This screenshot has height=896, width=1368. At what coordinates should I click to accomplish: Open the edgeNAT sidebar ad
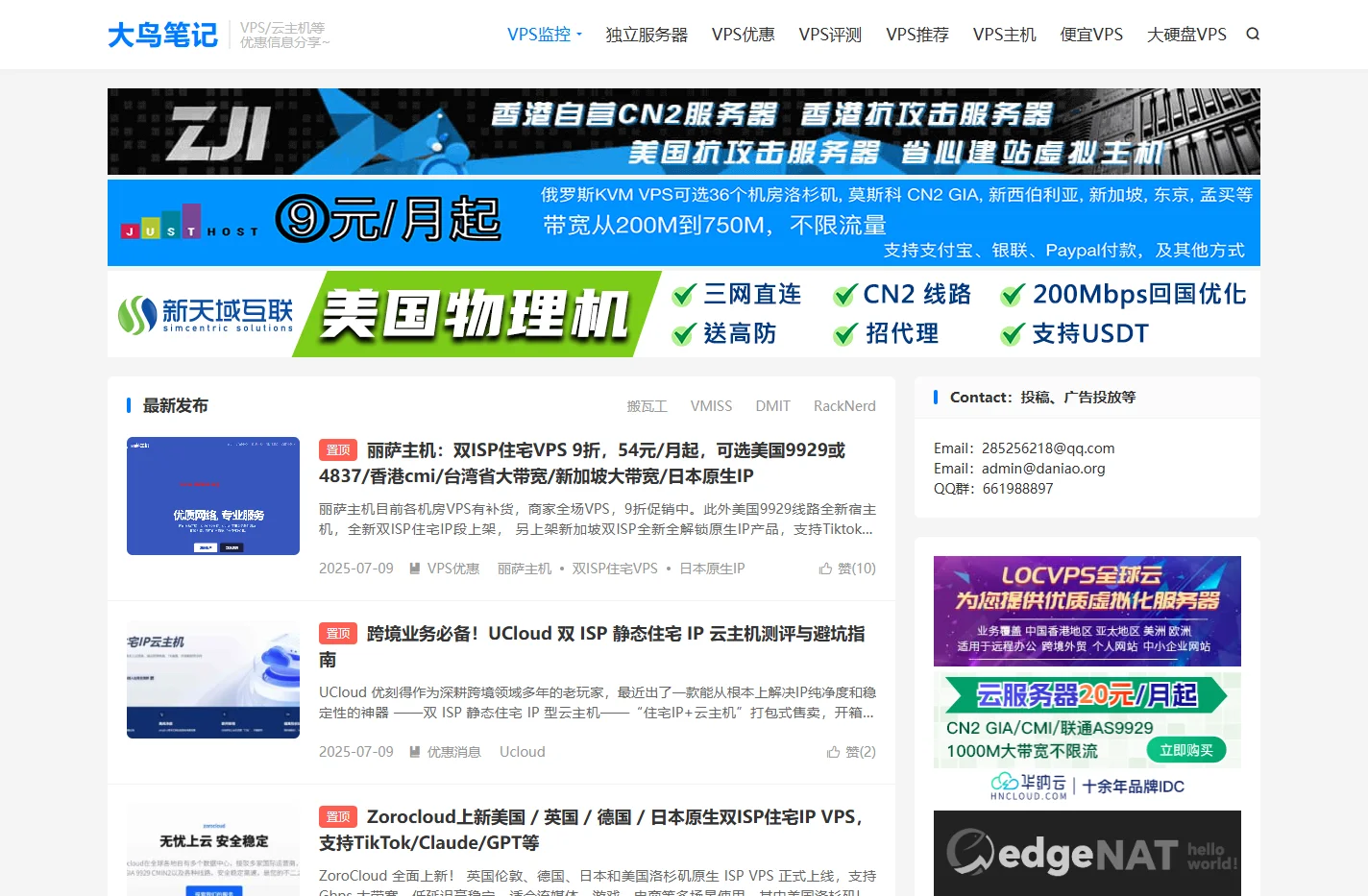point(1087,853)
